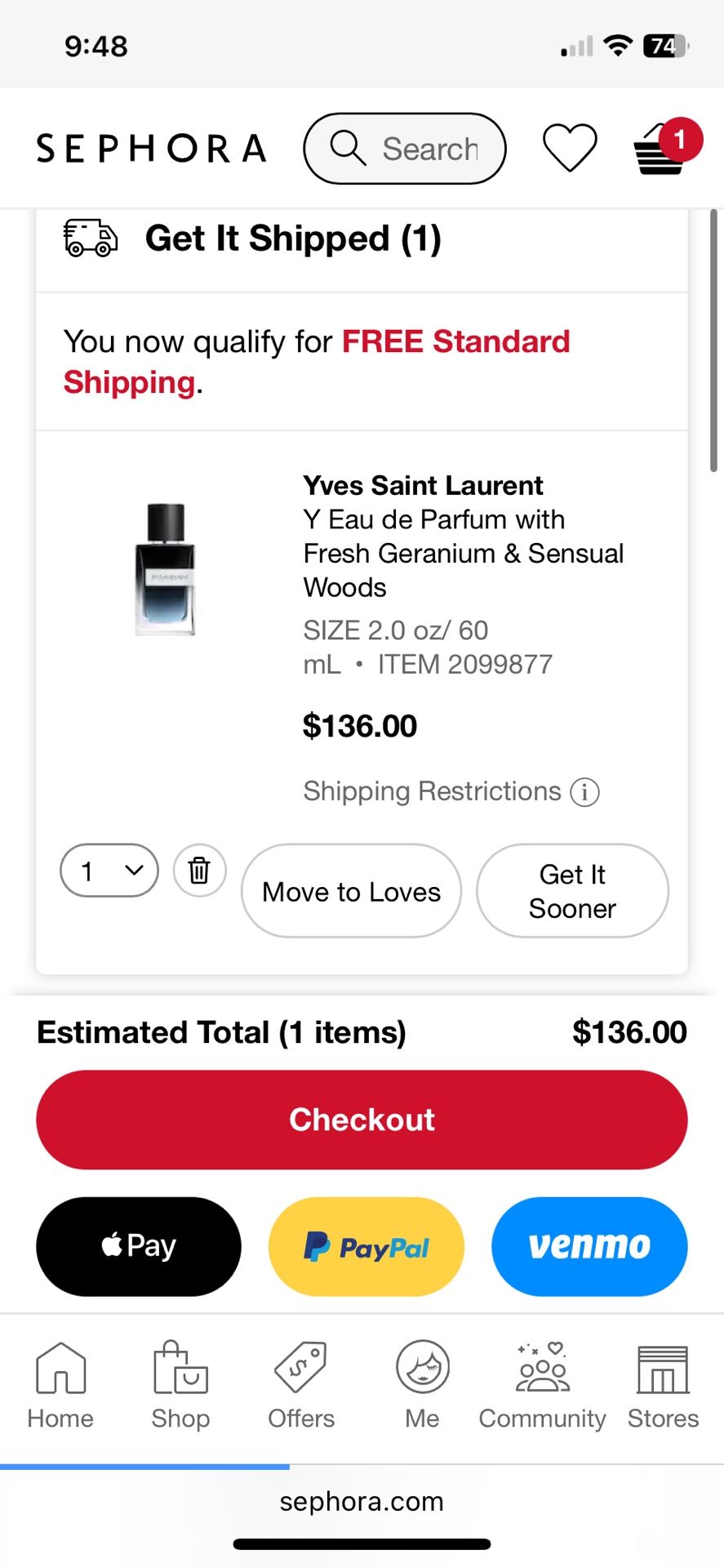724x1568 pixels.
Task: Pay using Venmo button
Action: (589, 1246)
